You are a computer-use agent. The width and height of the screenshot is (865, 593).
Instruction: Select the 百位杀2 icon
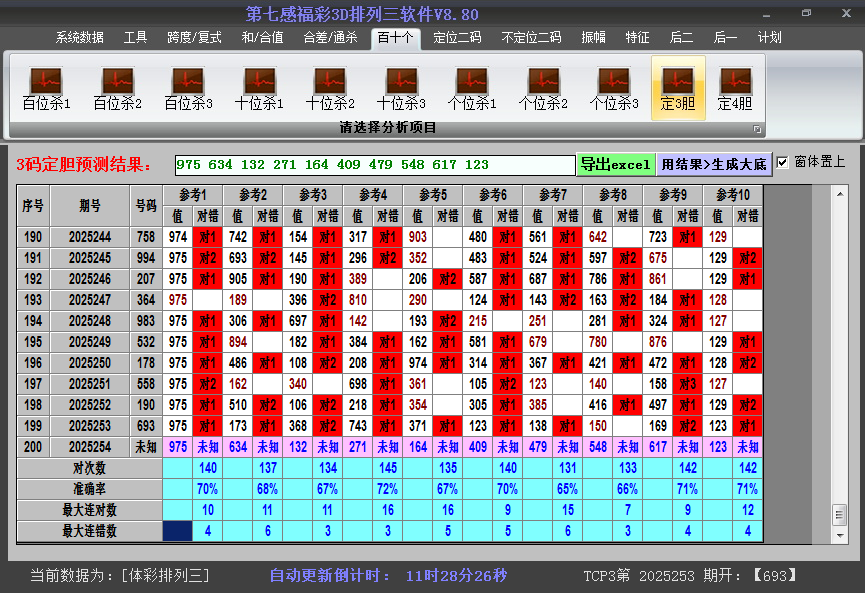[x=117, y=88]
